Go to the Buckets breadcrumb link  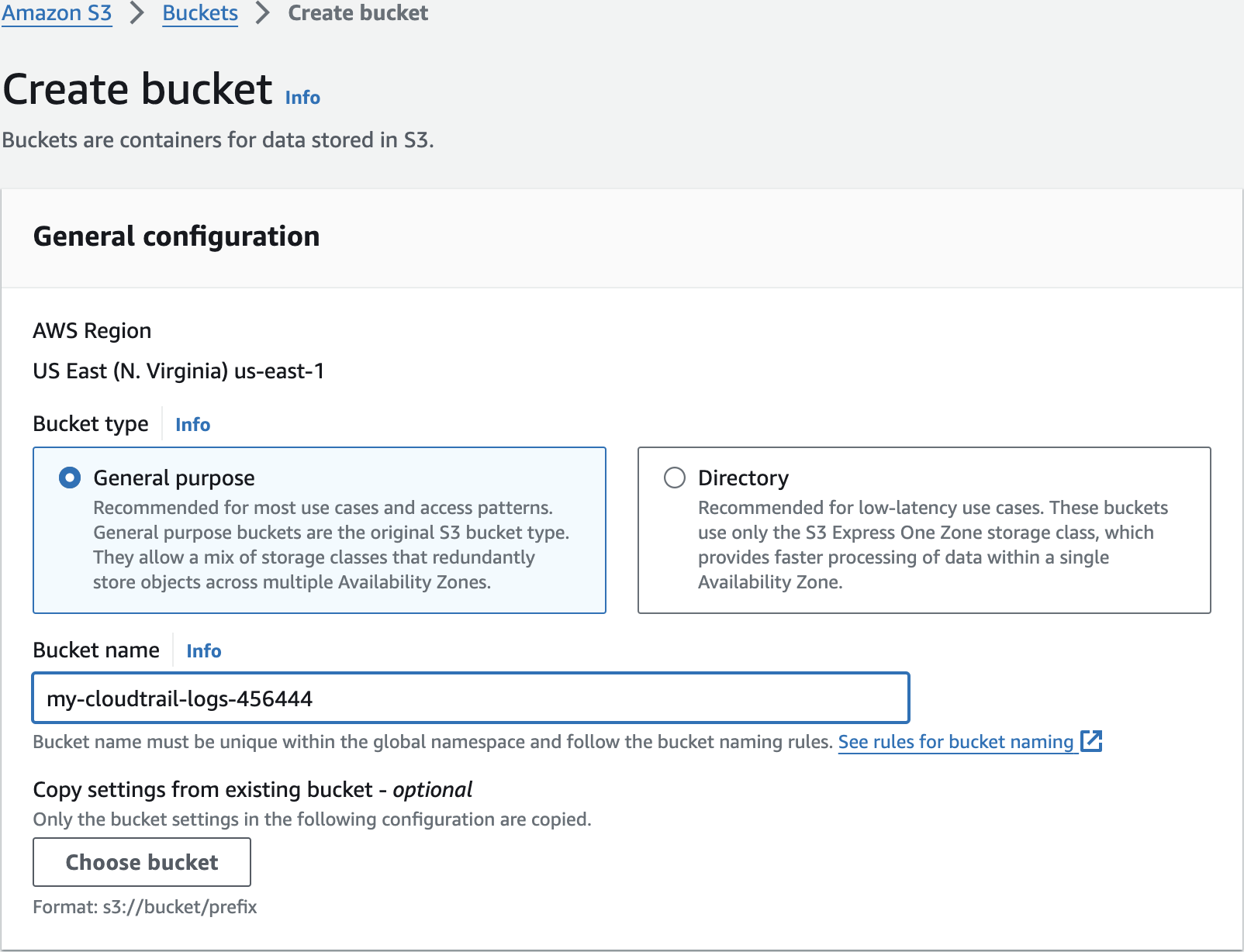pyautogui.click(x=200, y=13)
